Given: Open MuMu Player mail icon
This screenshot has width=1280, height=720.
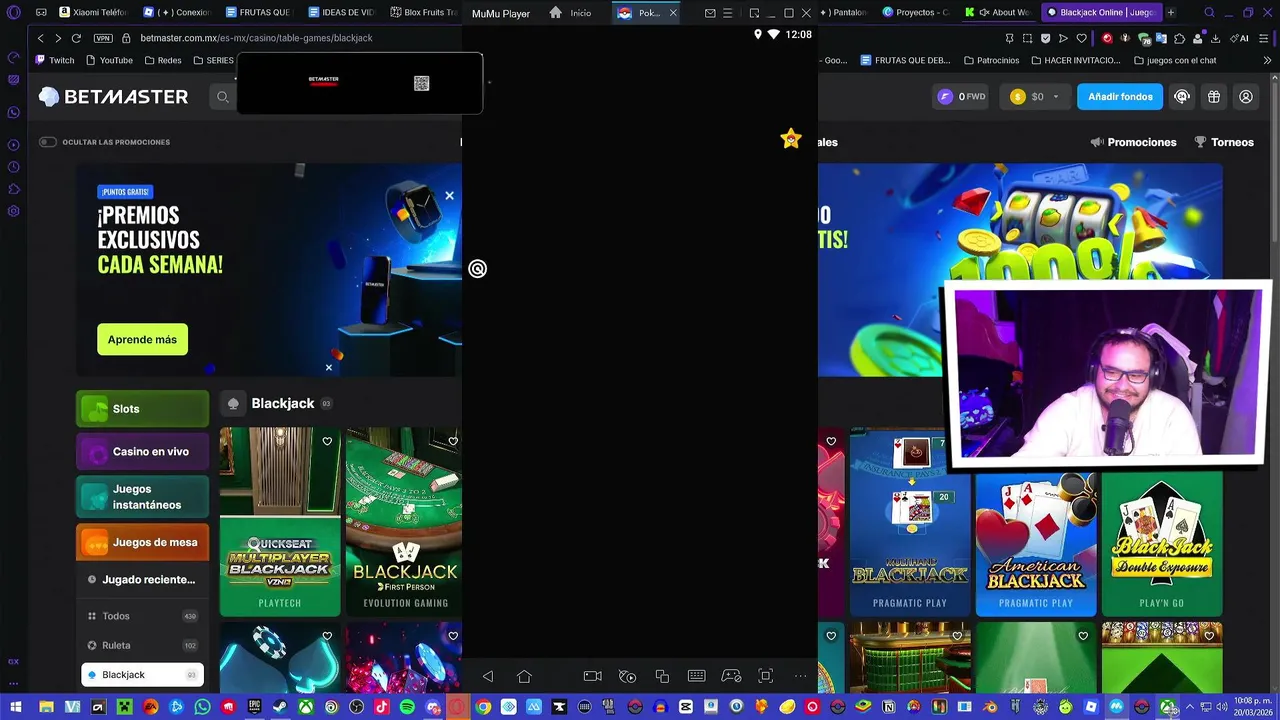Looking at the screenshot, I should 710,13.
